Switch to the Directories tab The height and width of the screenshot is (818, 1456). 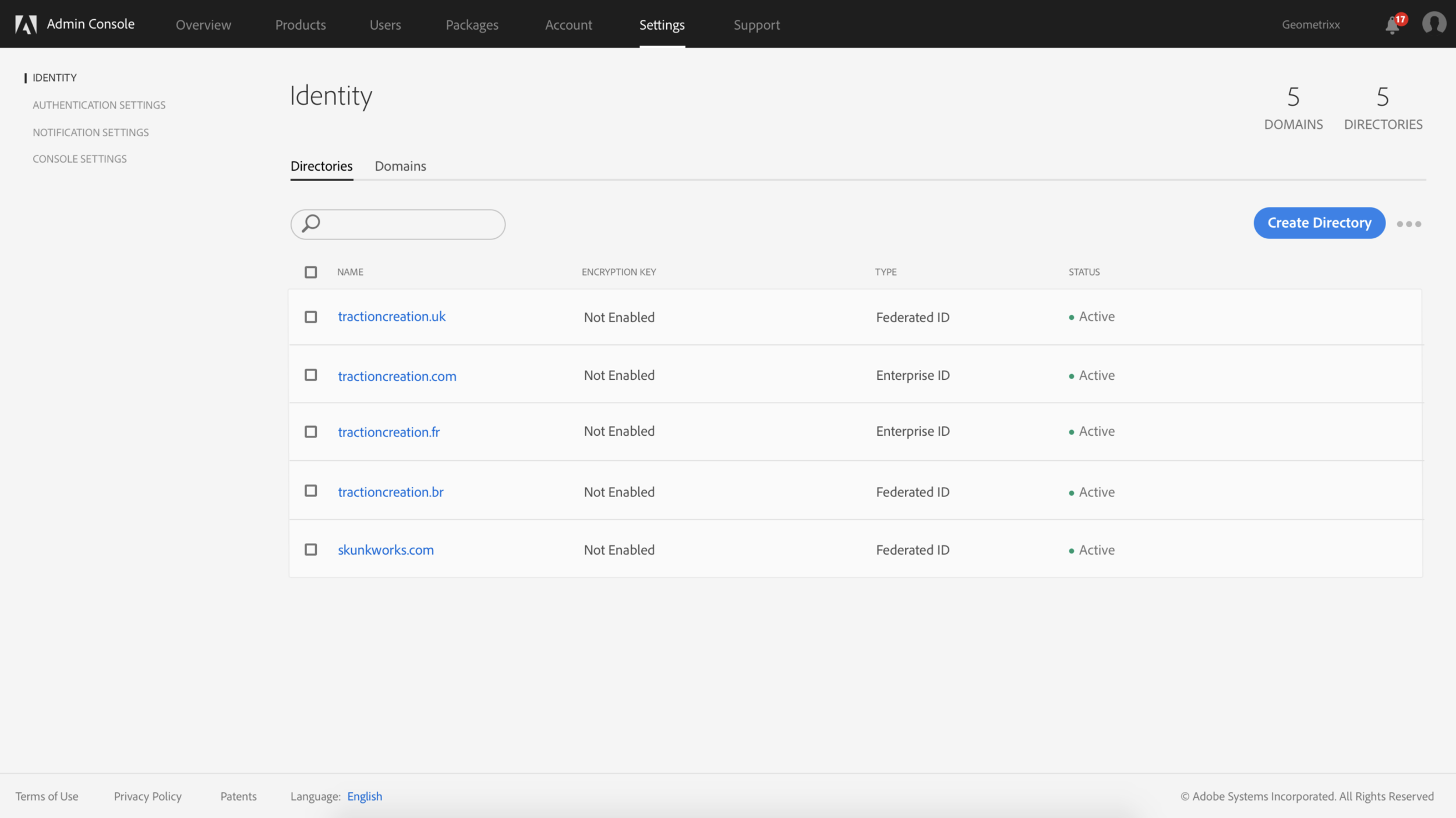[321, 166]
